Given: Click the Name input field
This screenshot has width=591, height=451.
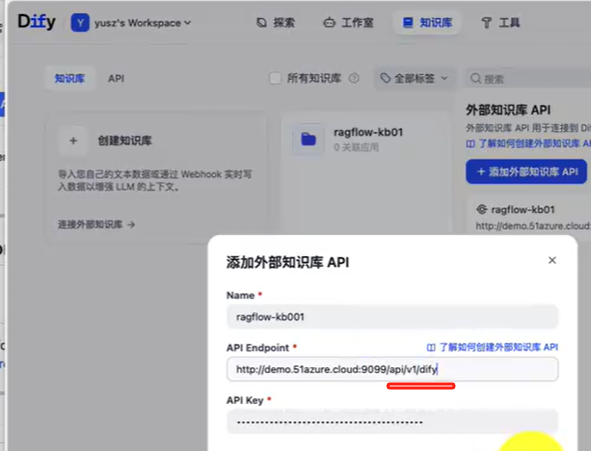Looking at the screenshot, I should pyautogui.click(x=392, y=317).
